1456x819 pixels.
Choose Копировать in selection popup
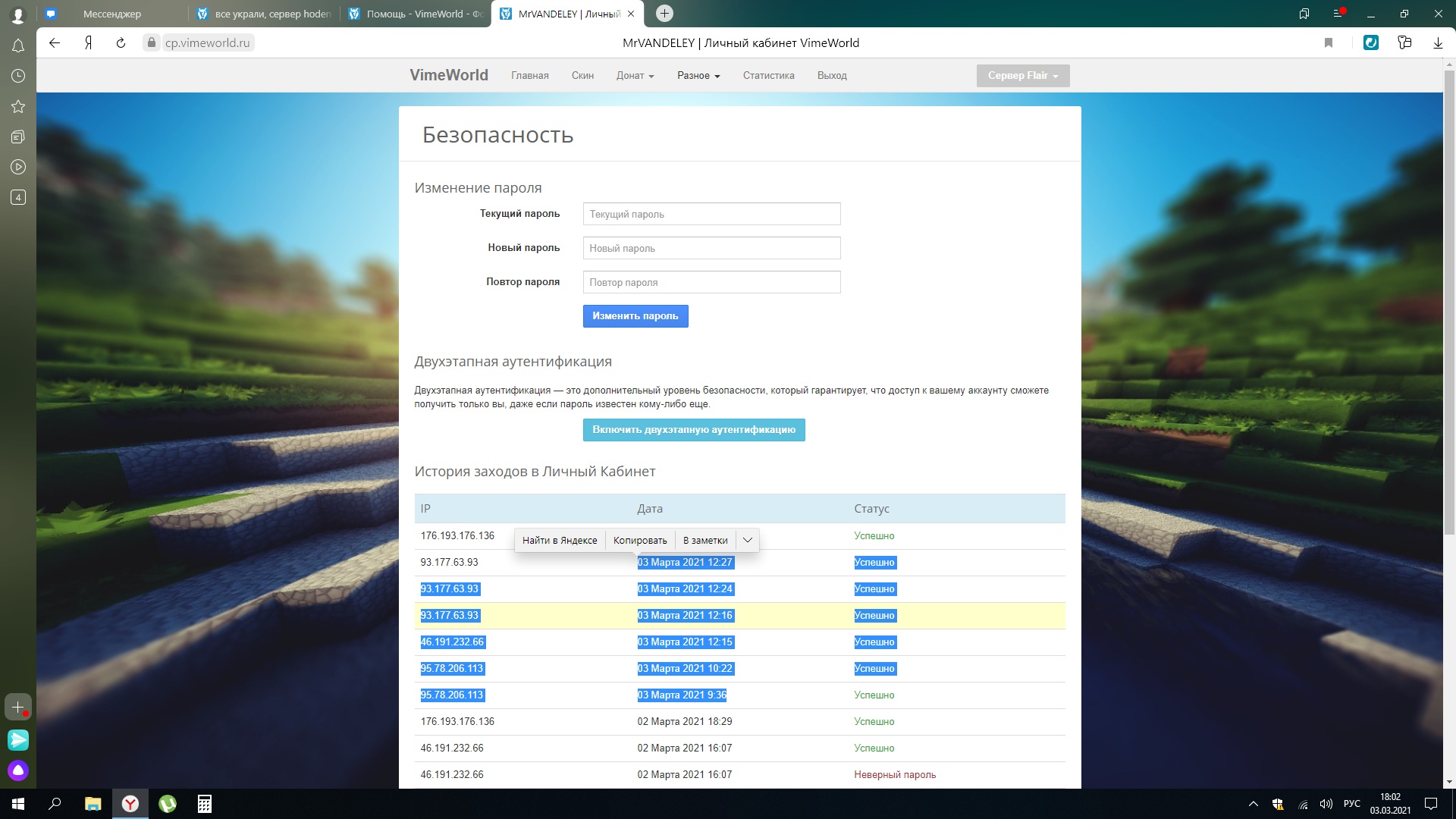[x=640, y=540]
